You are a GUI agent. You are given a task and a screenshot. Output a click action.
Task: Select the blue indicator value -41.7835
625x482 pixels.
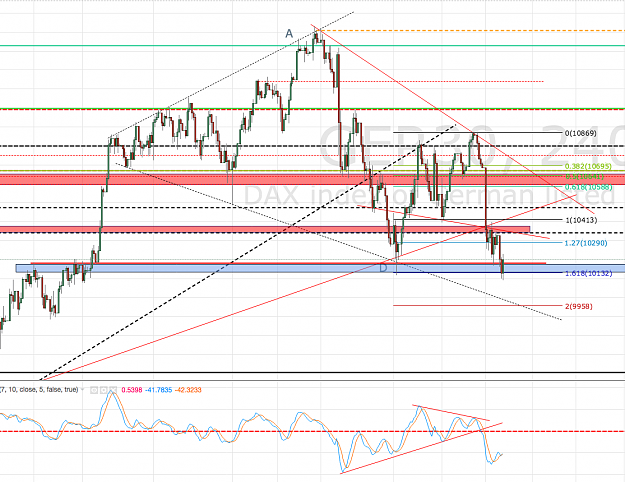tap(159, 390)
